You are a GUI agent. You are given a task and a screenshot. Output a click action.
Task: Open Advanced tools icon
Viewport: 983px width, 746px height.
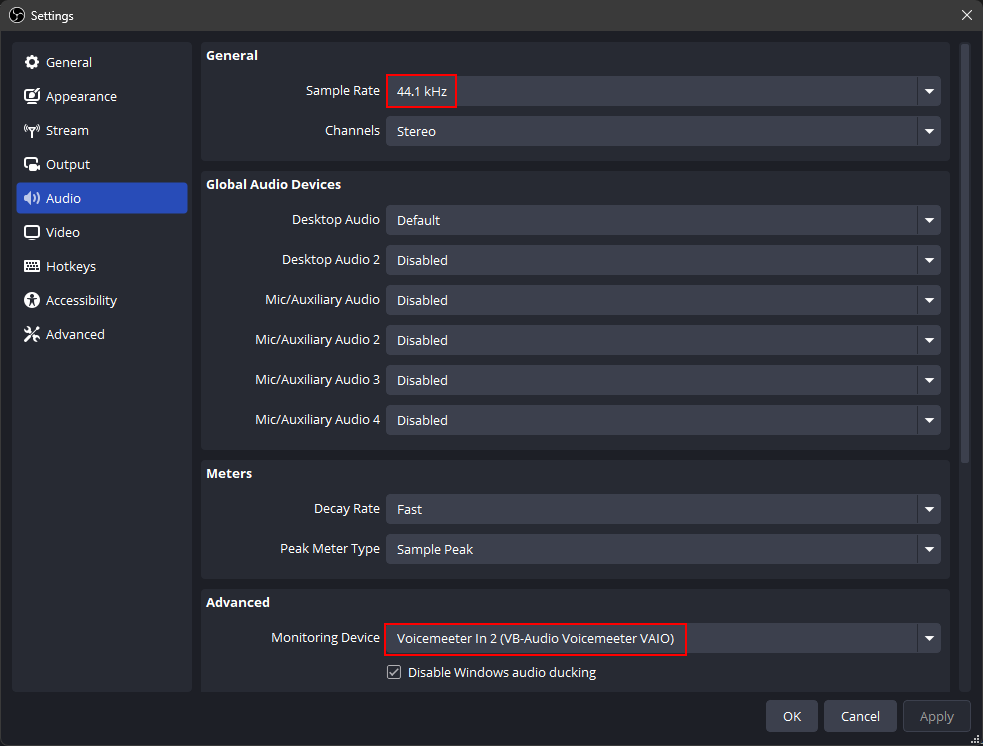(x=32, y=334)
